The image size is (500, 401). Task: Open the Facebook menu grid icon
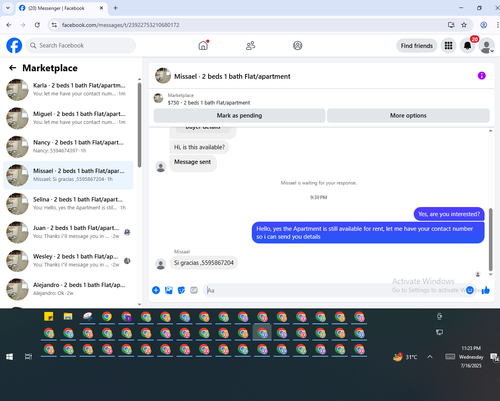[x=448, y=45]
